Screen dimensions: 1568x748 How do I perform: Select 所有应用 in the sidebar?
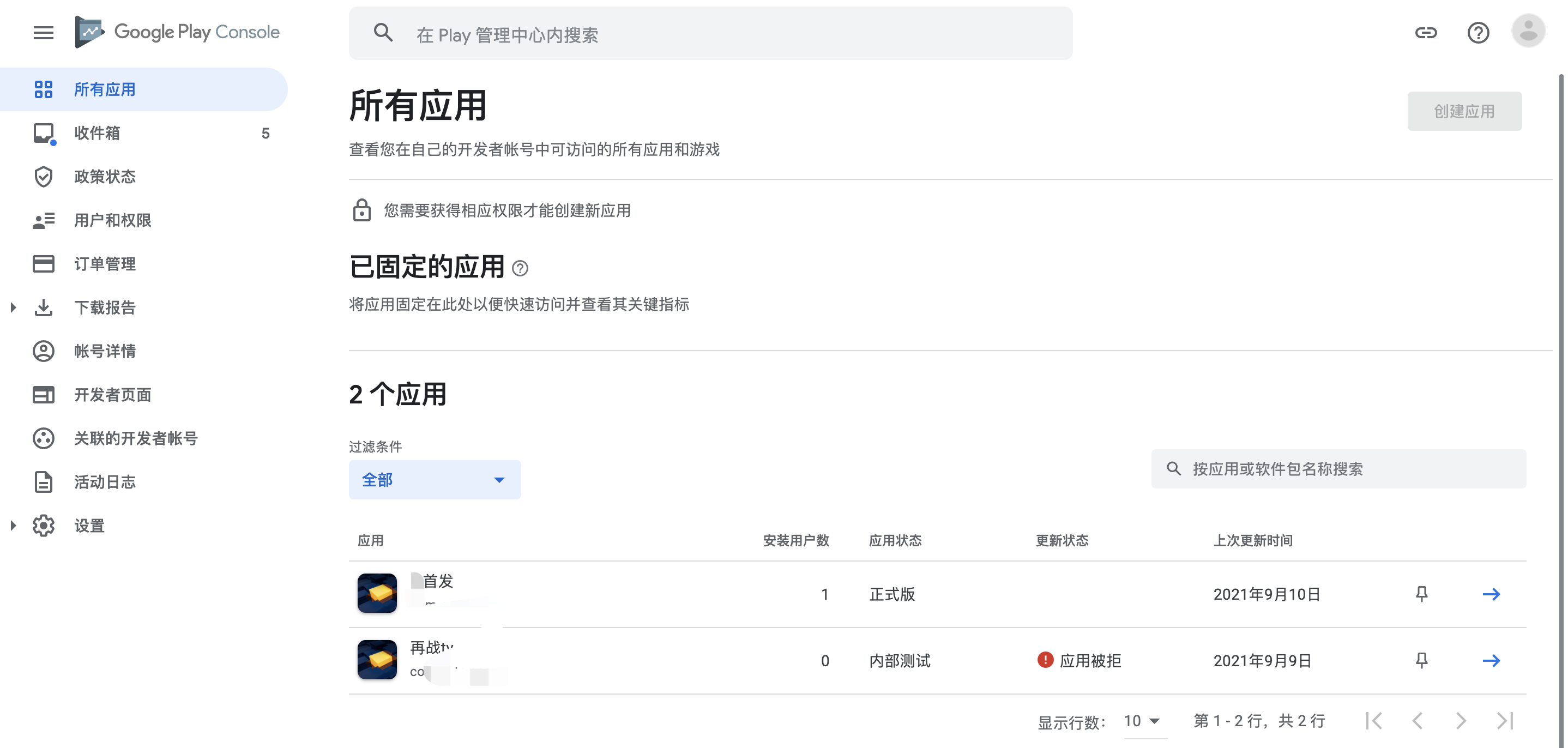coord(104,89)
